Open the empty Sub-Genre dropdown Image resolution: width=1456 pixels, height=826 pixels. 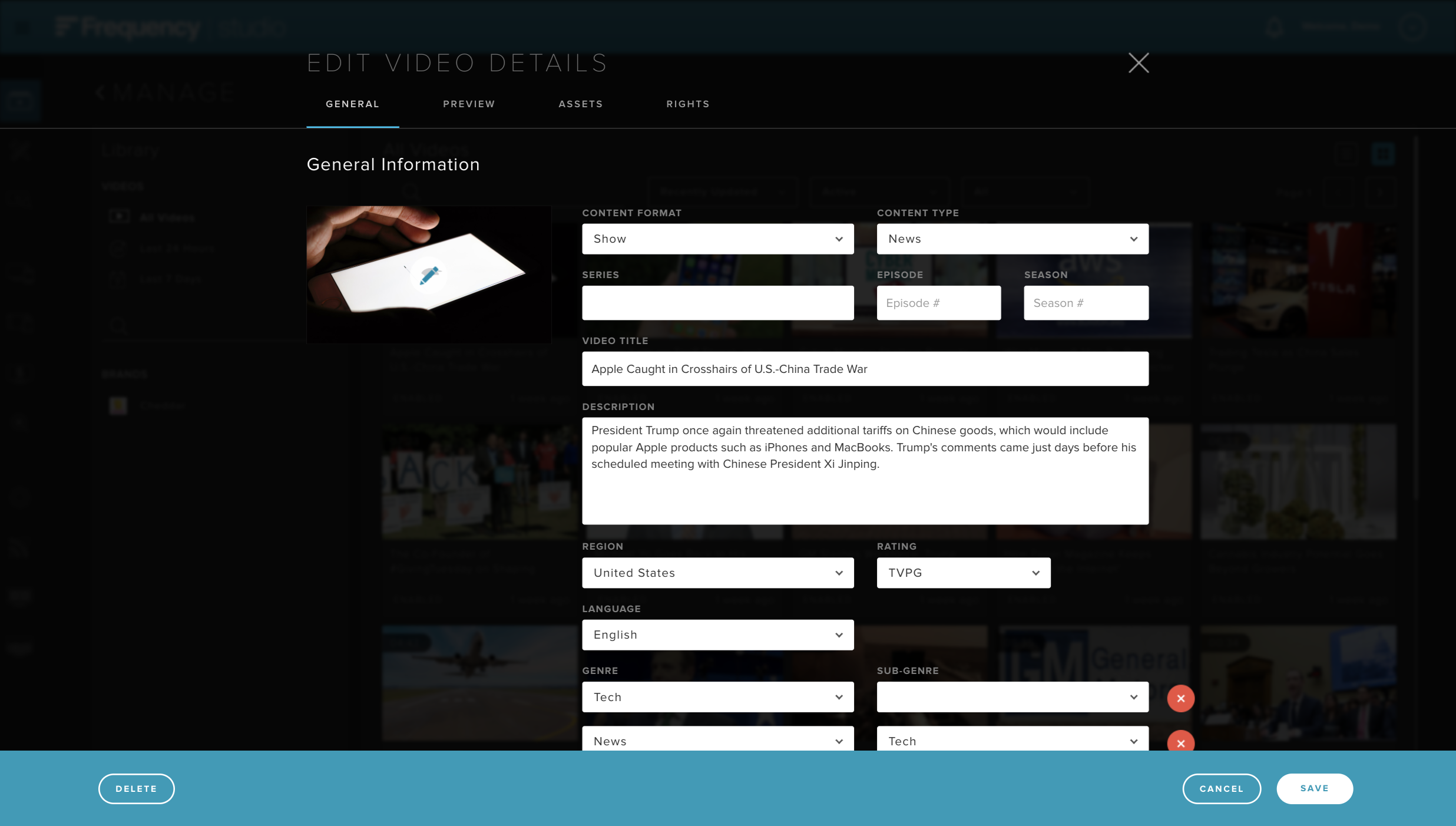(1012, 697)
